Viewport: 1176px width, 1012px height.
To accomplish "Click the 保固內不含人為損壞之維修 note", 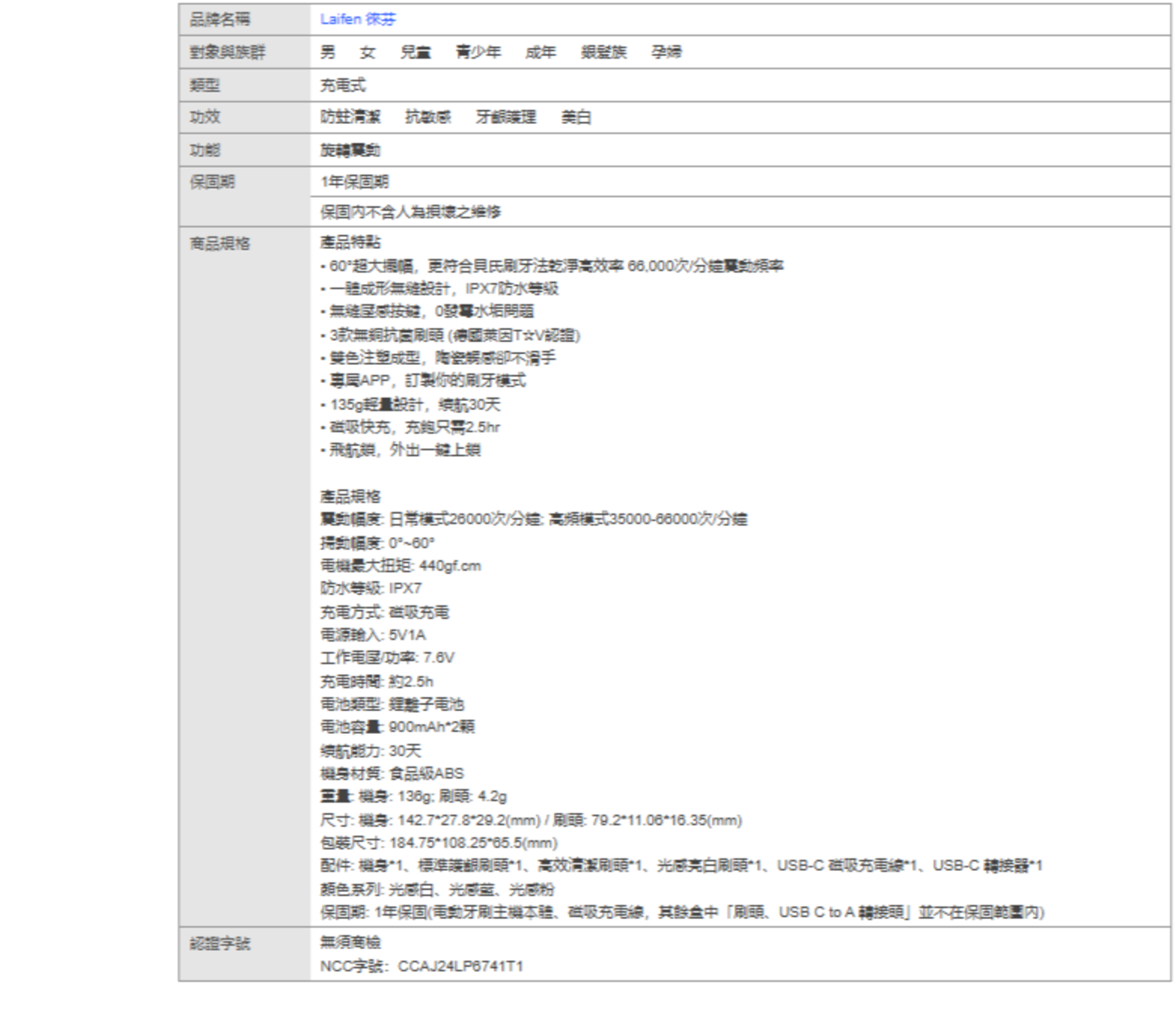I will (x=410, y=212).
